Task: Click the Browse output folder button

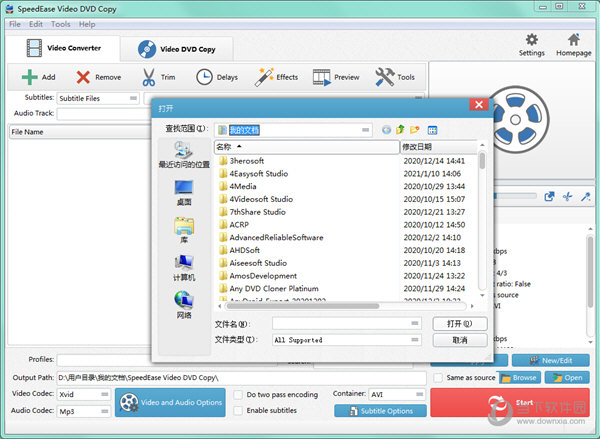Action: click(519, 378)
